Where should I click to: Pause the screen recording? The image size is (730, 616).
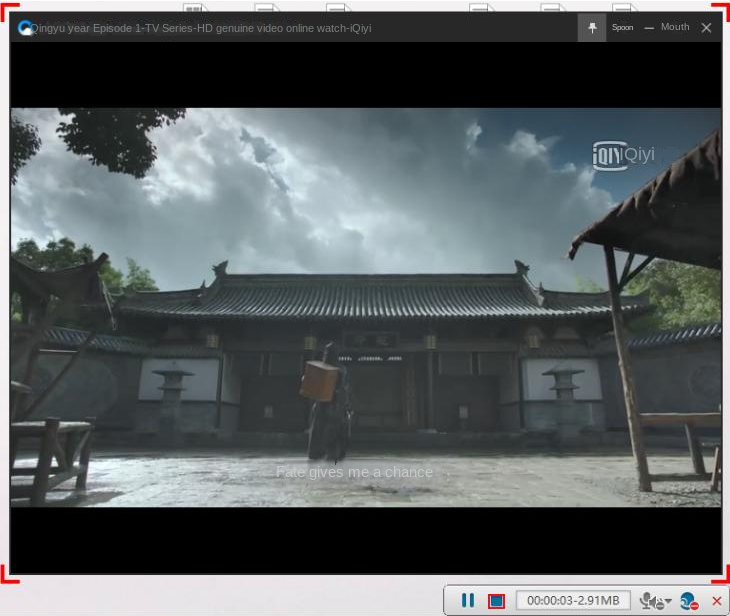point(467,600)
